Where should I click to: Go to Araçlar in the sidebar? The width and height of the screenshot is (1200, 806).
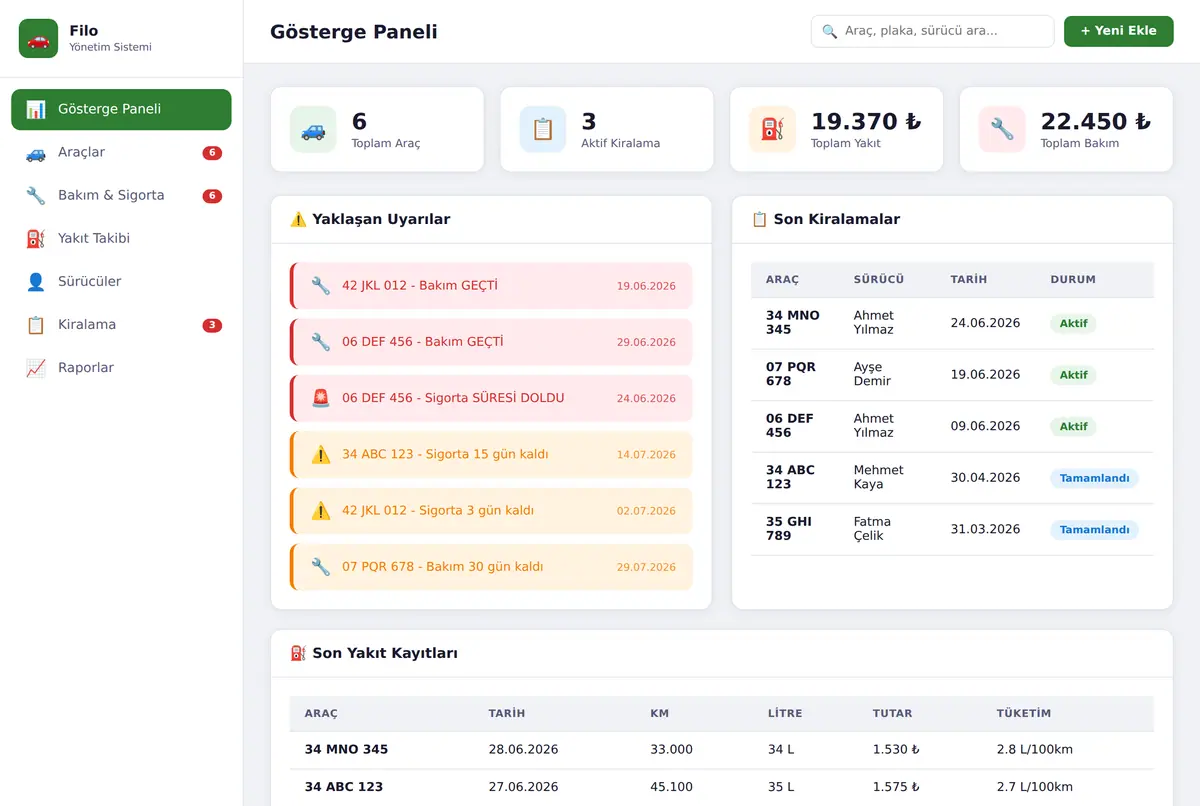[x=121, y=152]
